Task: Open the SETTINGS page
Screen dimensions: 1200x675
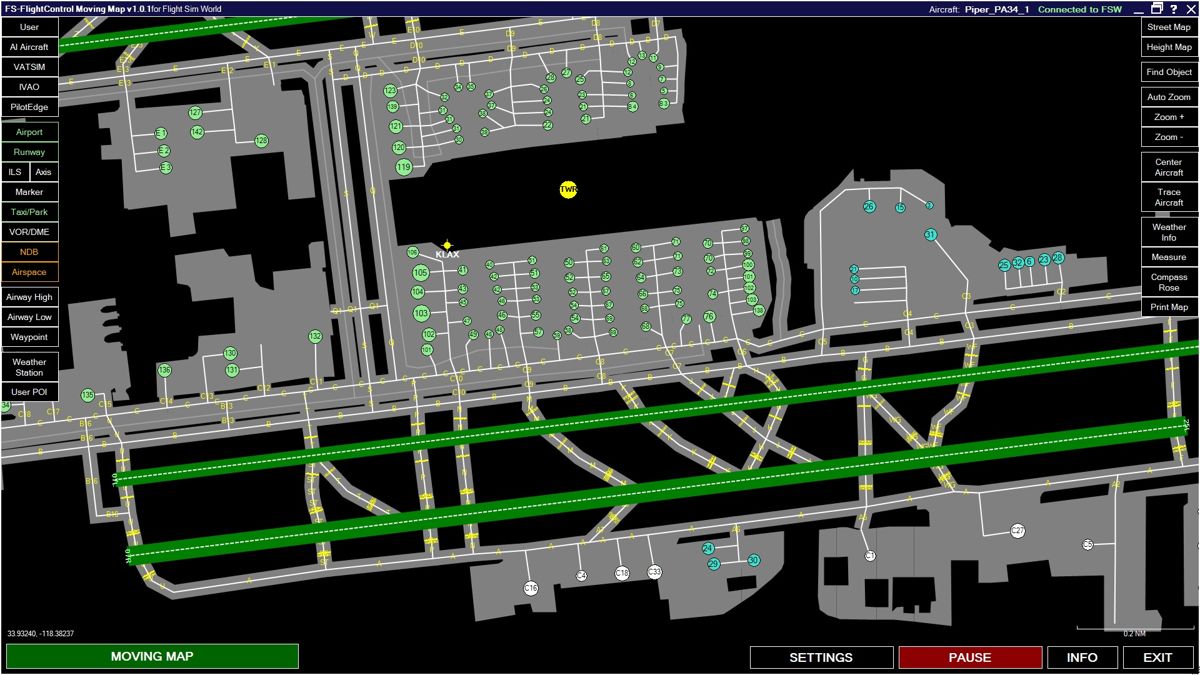Action: 821,657
